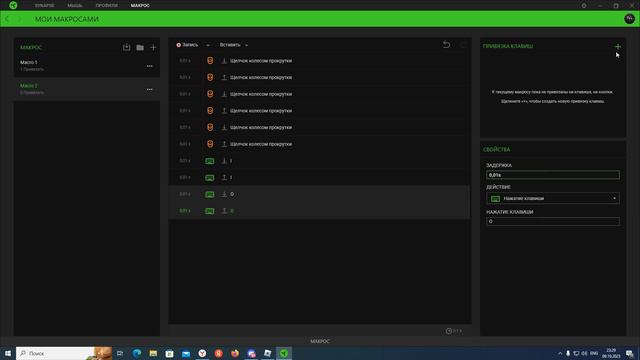
Task: Open Firefox from the taskbar
Action: (x=235, y=353)
